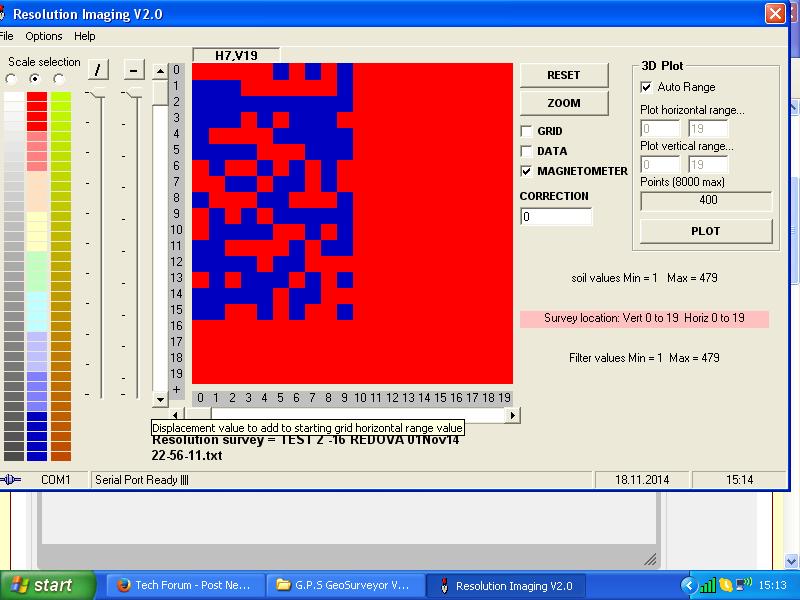Uncheck the Auto Range checkbox
The image size is (800, 600).
pos(646,87)
